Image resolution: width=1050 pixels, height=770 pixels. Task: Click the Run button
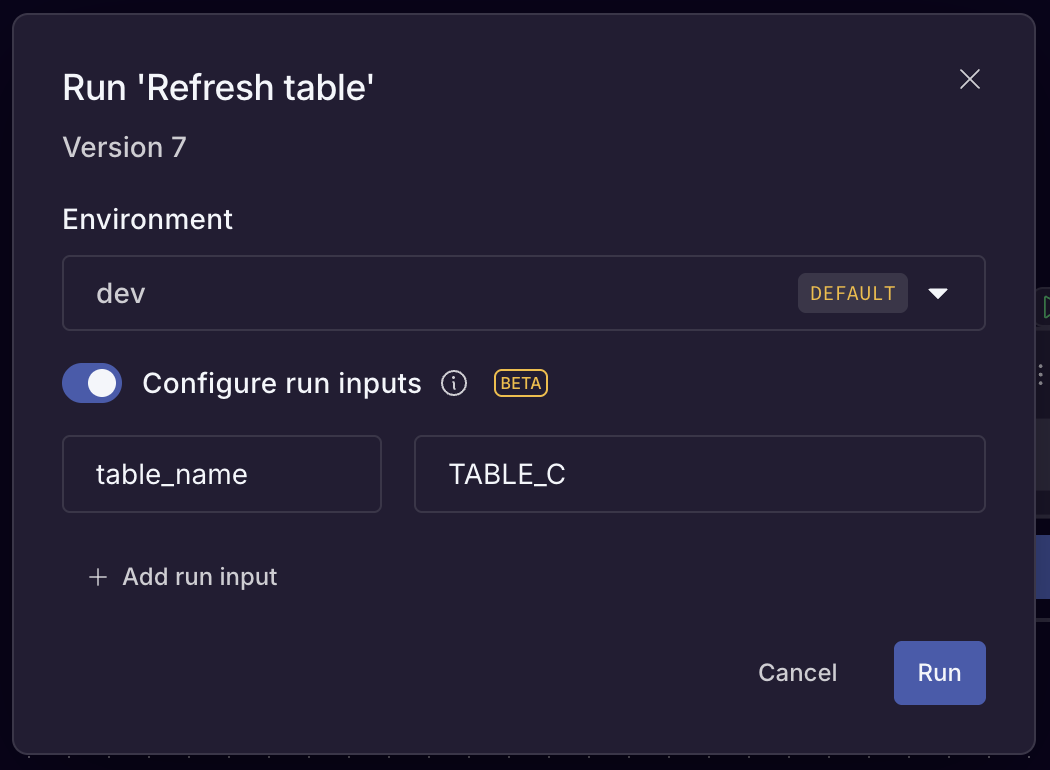click(x=939, y=672)
